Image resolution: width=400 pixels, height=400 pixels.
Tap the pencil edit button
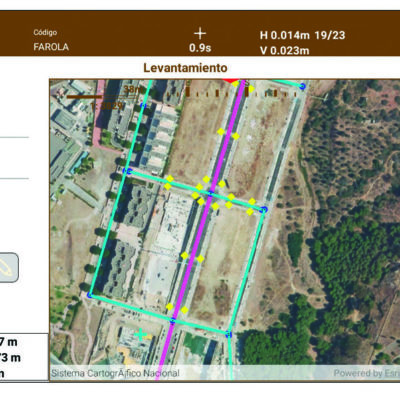point(8,268)
